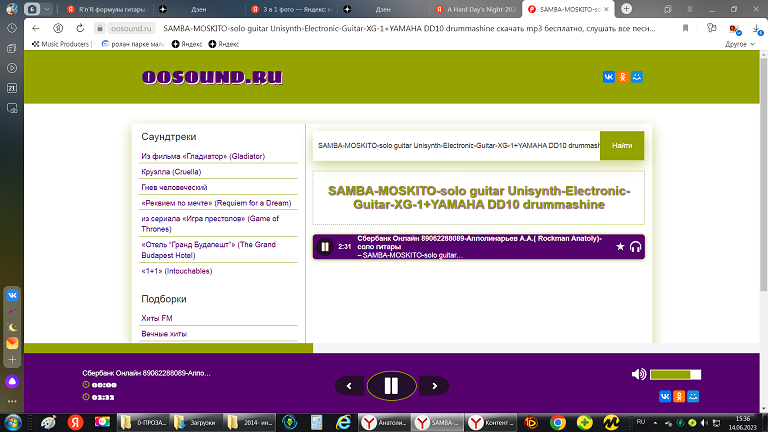Go back with the browser back arrow
The height and width of the screenshot is (432, 768).
(36, 28)
